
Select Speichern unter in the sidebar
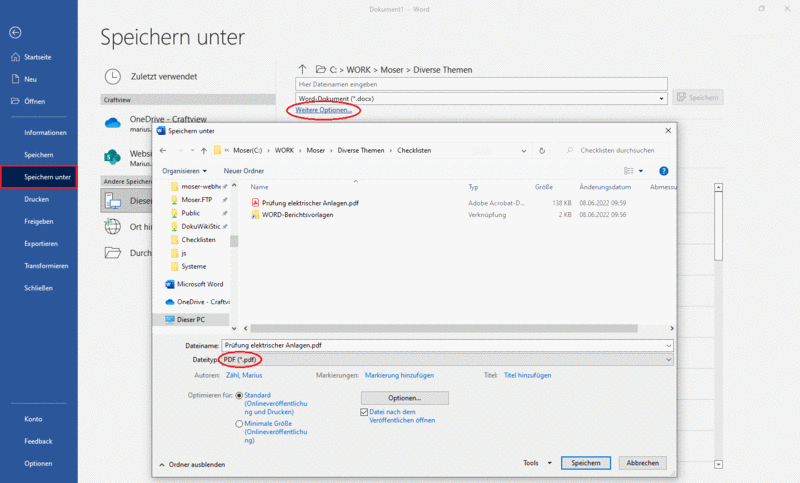38,177
